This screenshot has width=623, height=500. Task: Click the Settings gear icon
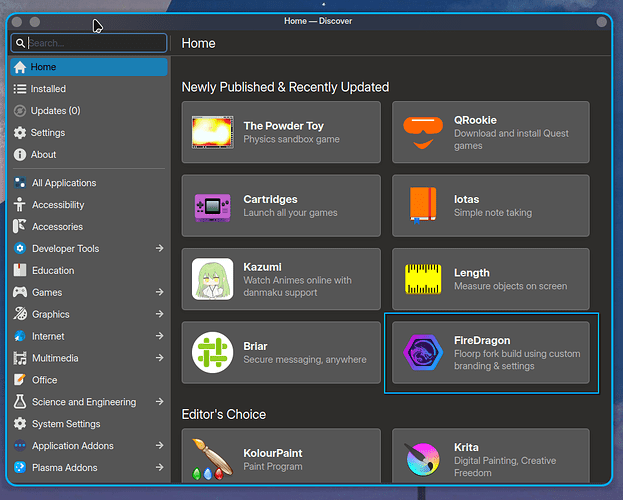click(20, 133)
